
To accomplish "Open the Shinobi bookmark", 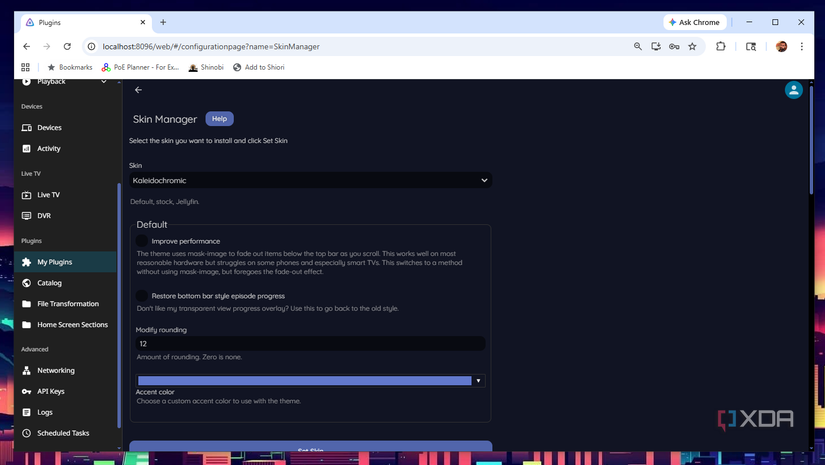I will point(206,67).
